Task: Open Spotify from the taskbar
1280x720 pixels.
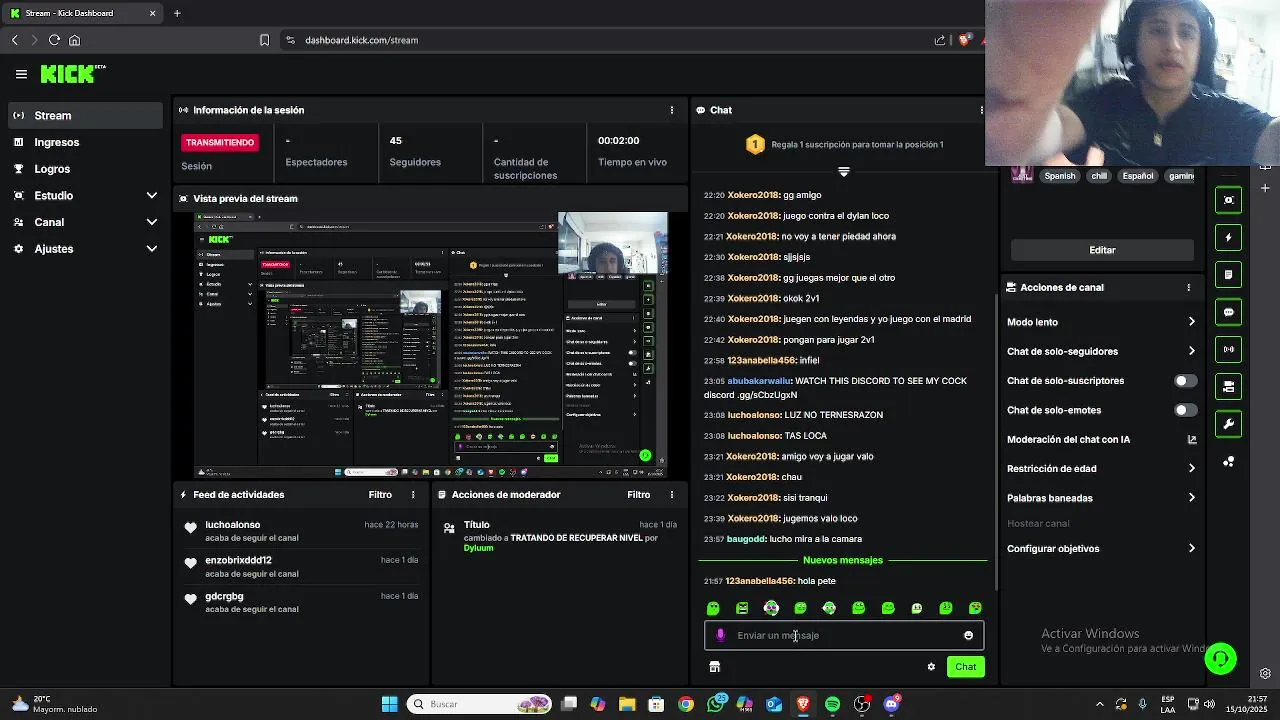Action: [832, 704]
